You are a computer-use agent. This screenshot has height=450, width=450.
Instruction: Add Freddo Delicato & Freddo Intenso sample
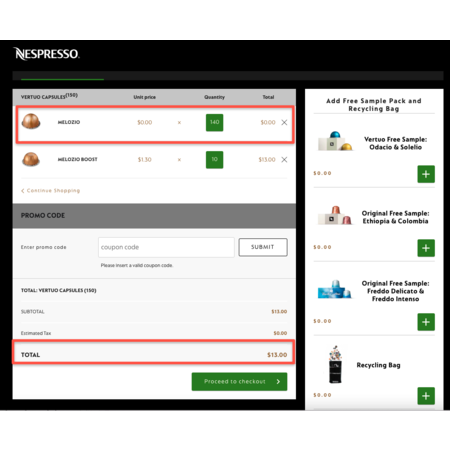[x=426, y=322]
